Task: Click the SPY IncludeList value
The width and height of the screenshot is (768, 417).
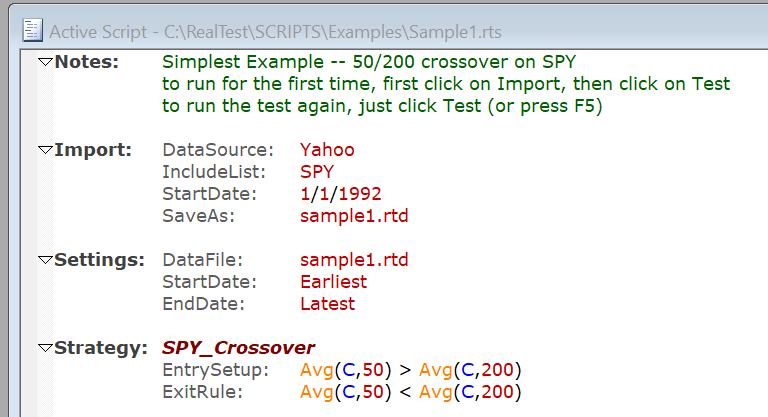Action: click(317, 172)
